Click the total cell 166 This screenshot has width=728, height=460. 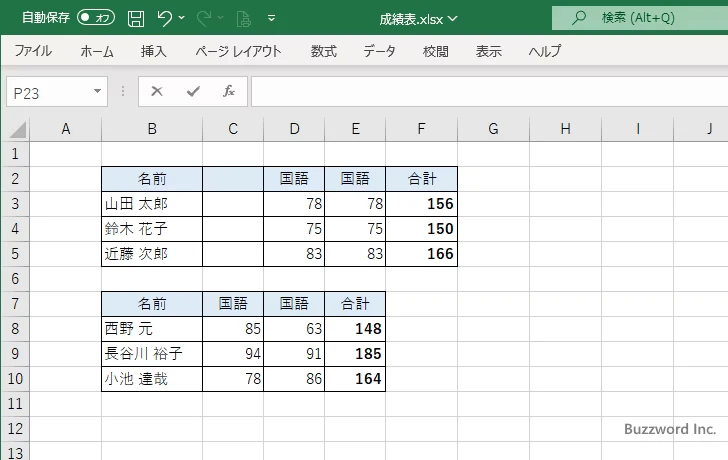coord(421,254)
